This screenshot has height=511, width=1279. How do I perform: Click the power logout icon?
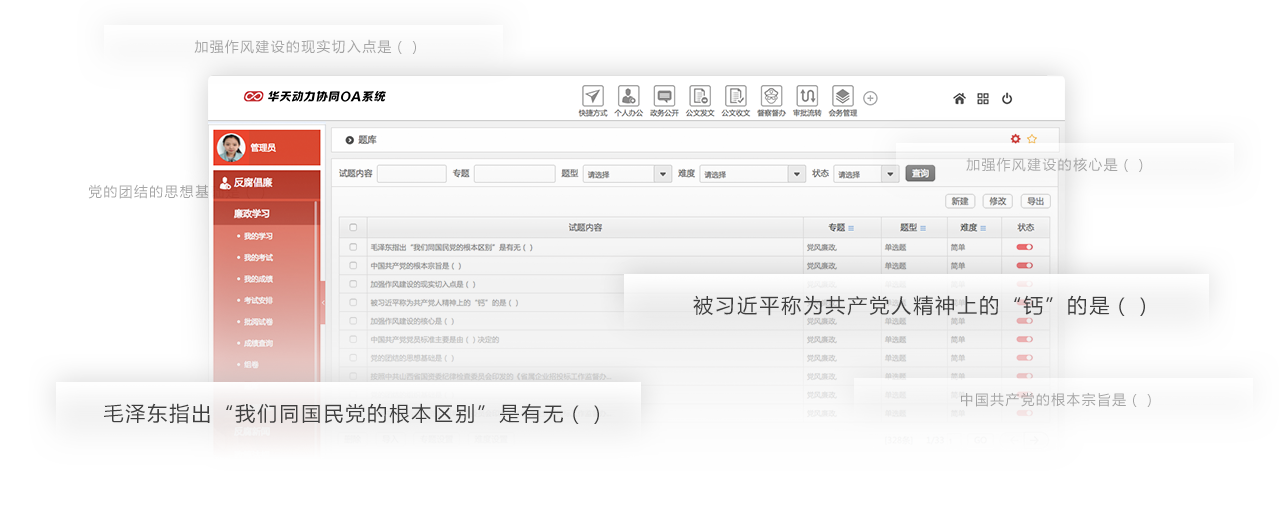[x=1007, y=99]
